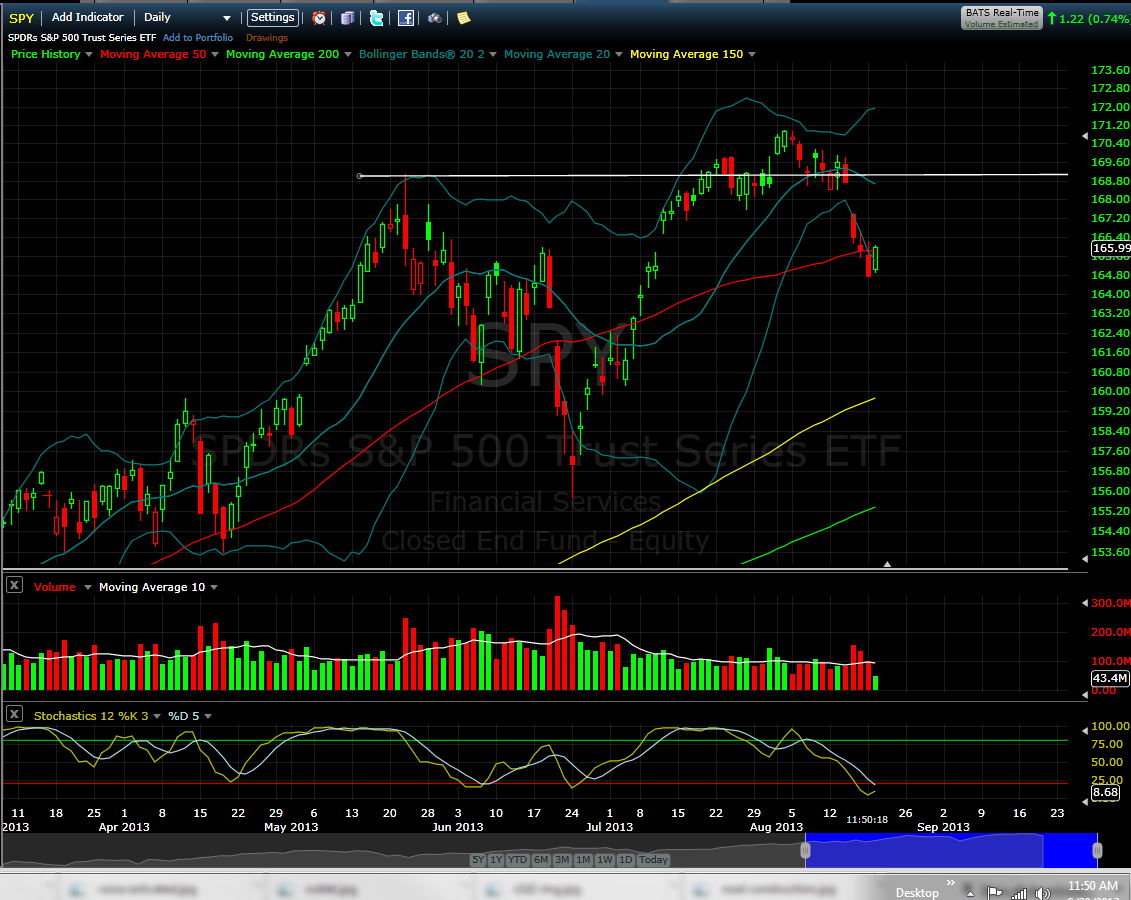The image size is (1131, 900).
Task: Click the 43.4M volume value tag
Action: click(1109, 678)
